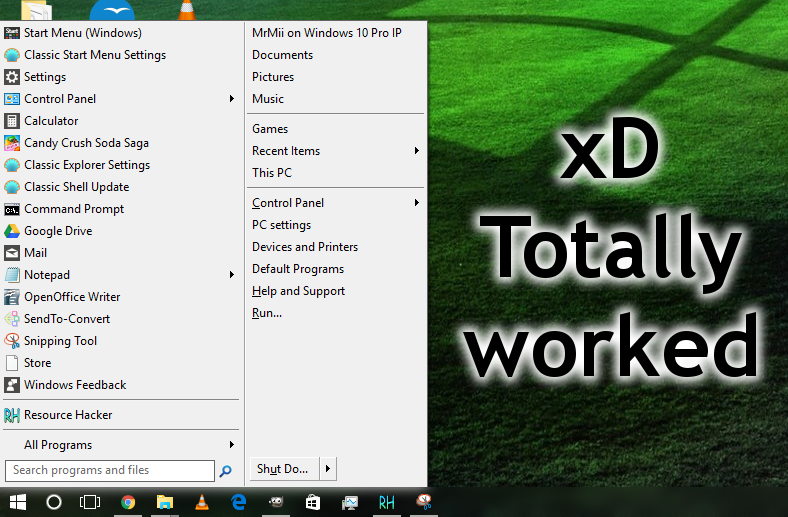788x517 pixels.
Task: Open the Shut Down options arrow
Action: click(x=328, y=469)
